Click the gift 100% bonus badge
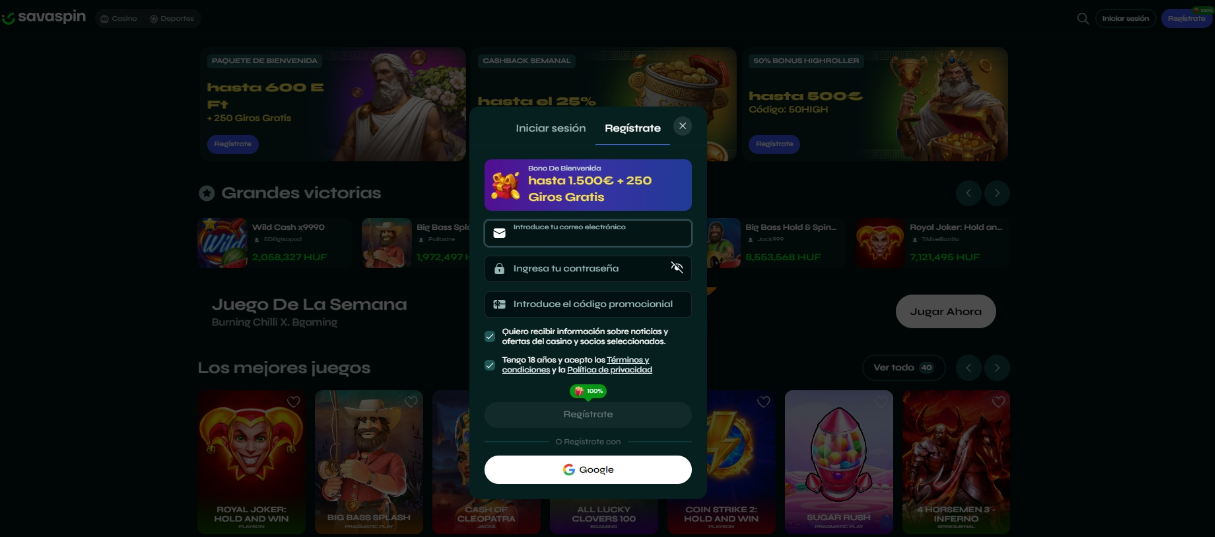 [x=588, y=391]
